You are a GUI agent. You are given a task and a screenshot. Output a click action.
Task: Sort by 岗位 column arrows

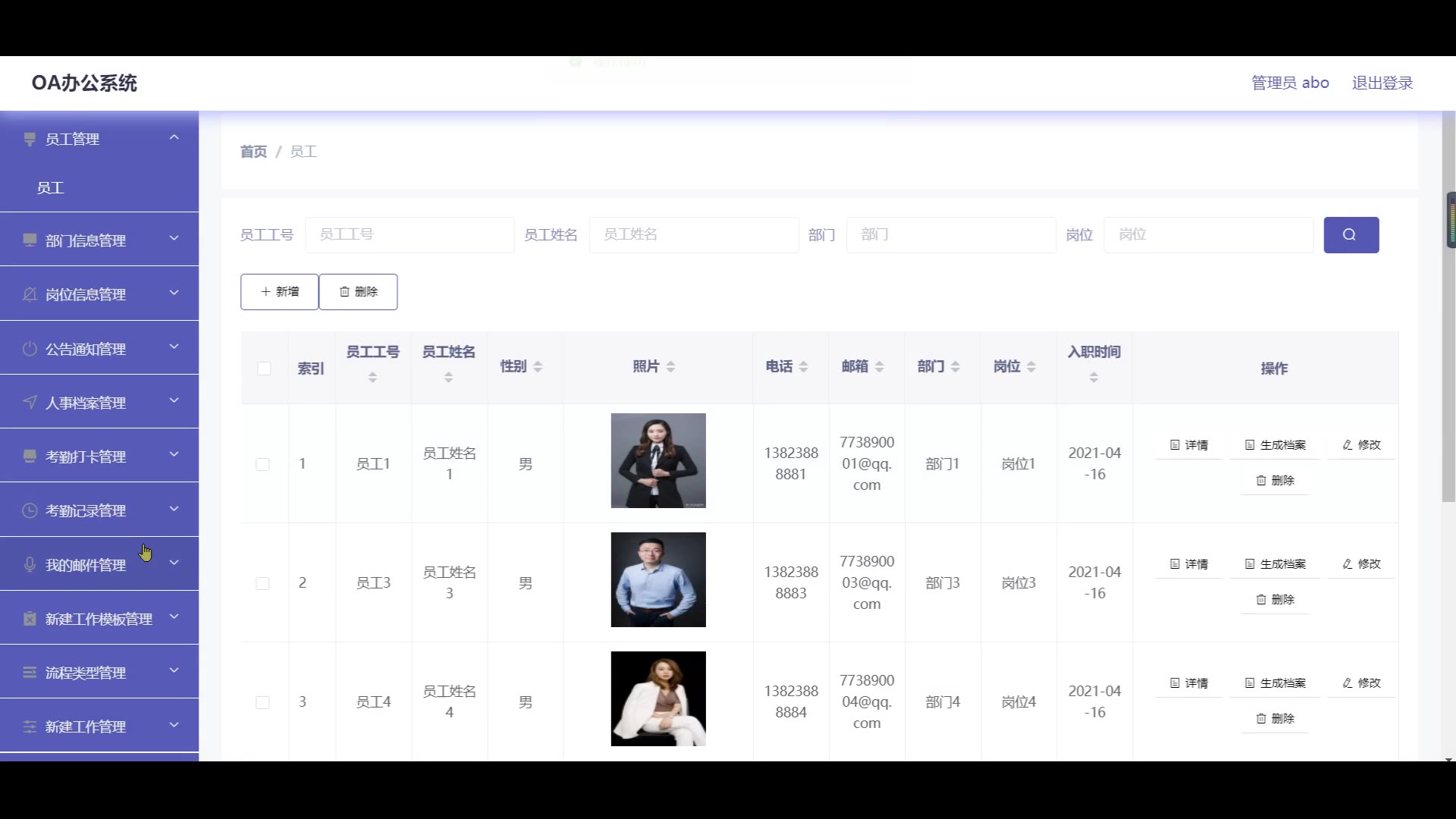tap(1031, 367)
